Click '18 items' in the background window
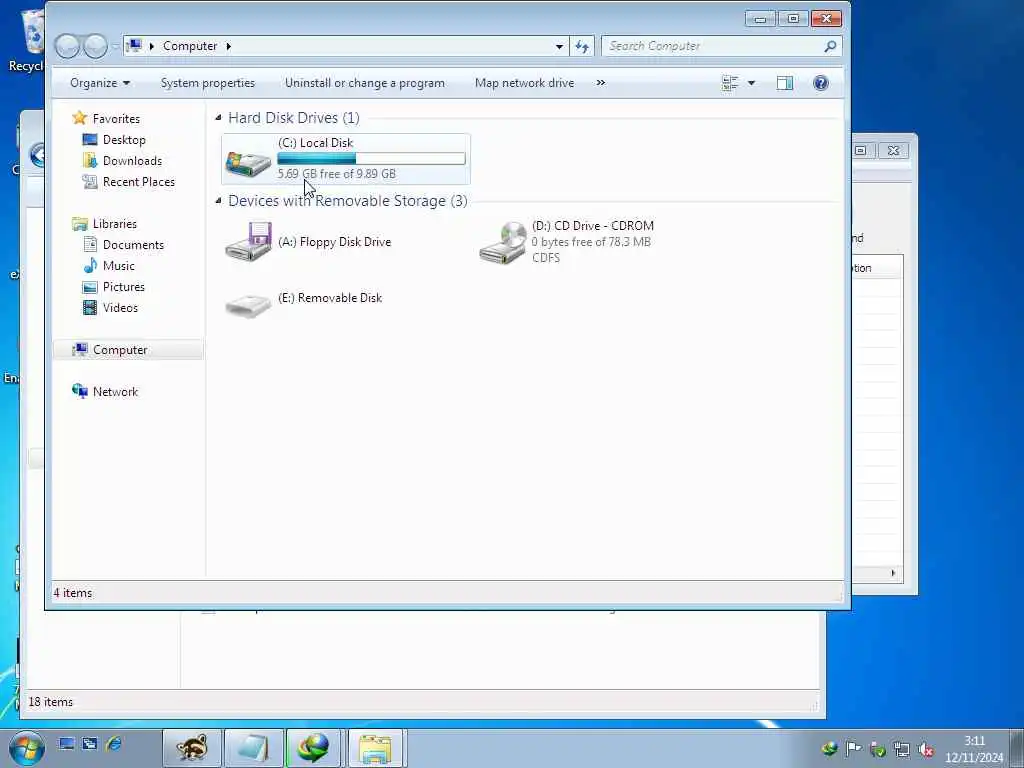Image resolution: width=1024 pixels, height=768 pixels. pos(50,702)
